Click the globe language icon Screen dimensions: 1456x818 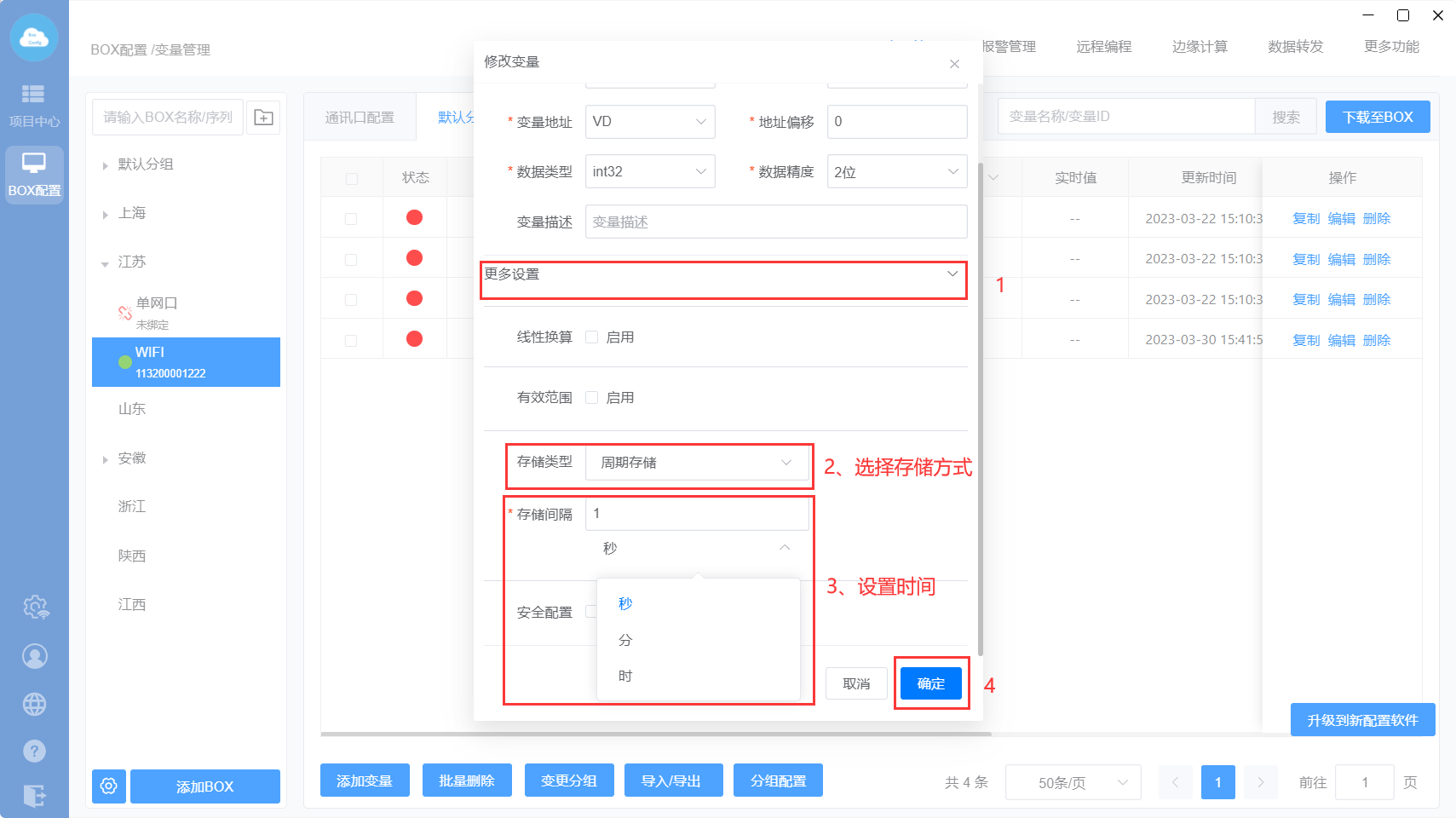tap(35, 704)
